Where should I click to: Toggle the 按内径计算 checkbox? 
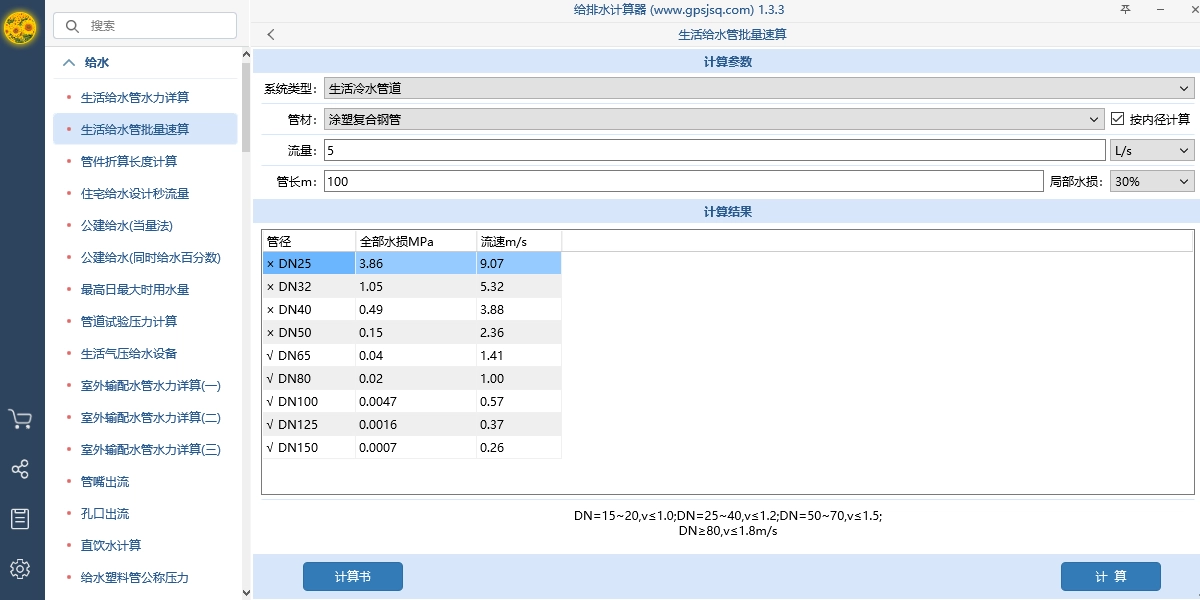1117,118
